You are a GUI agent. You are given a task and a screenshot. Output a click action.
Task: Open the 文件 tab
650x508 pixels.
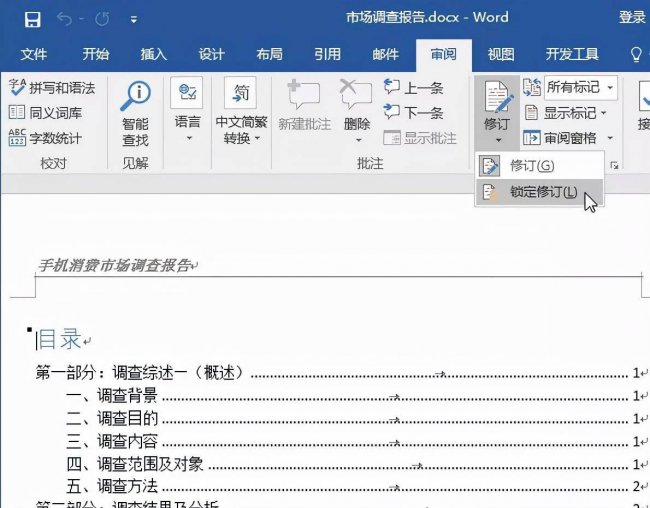pos(34,54)
